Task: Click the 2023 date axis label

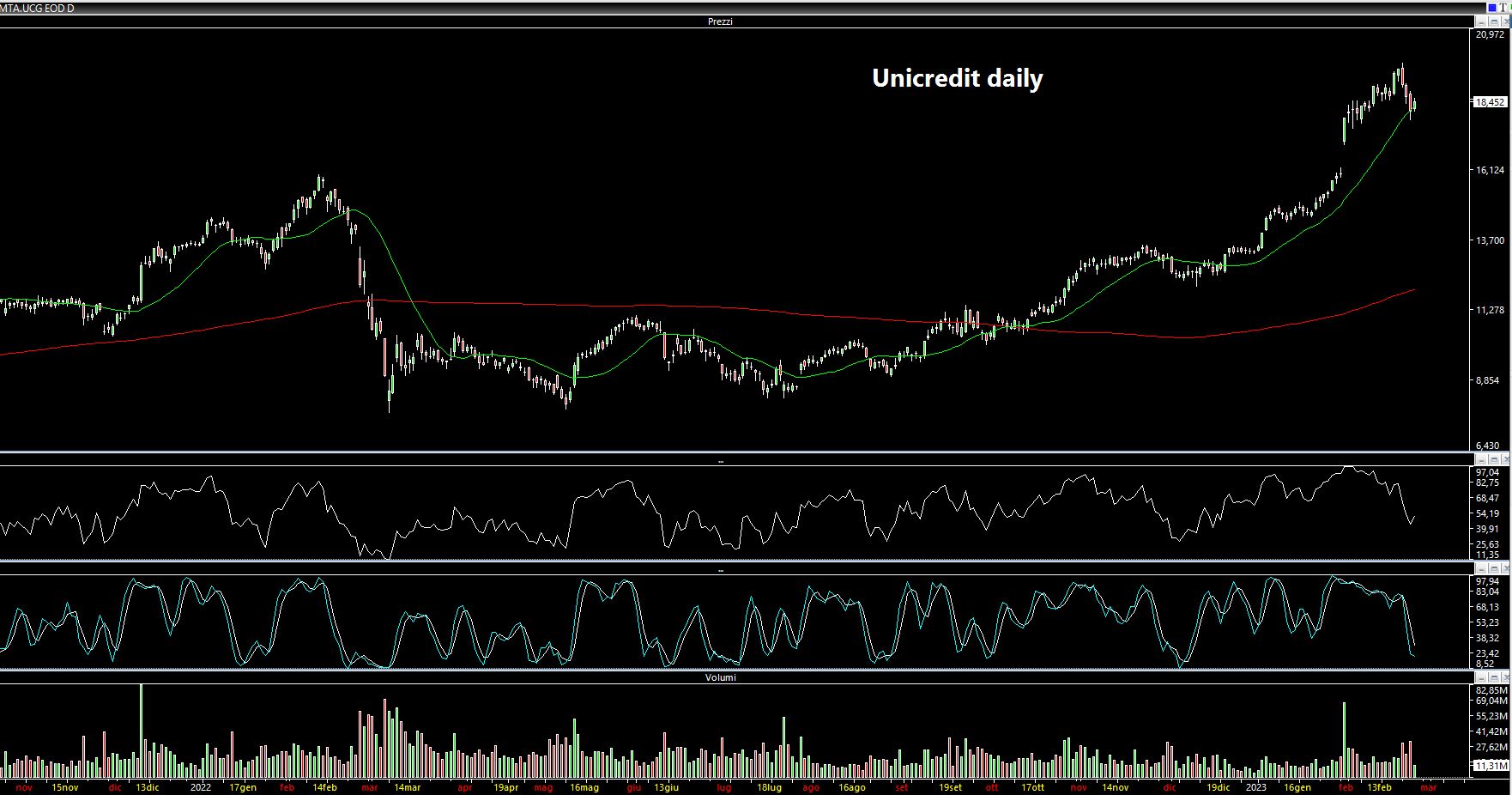Action: coord(1255,787)
